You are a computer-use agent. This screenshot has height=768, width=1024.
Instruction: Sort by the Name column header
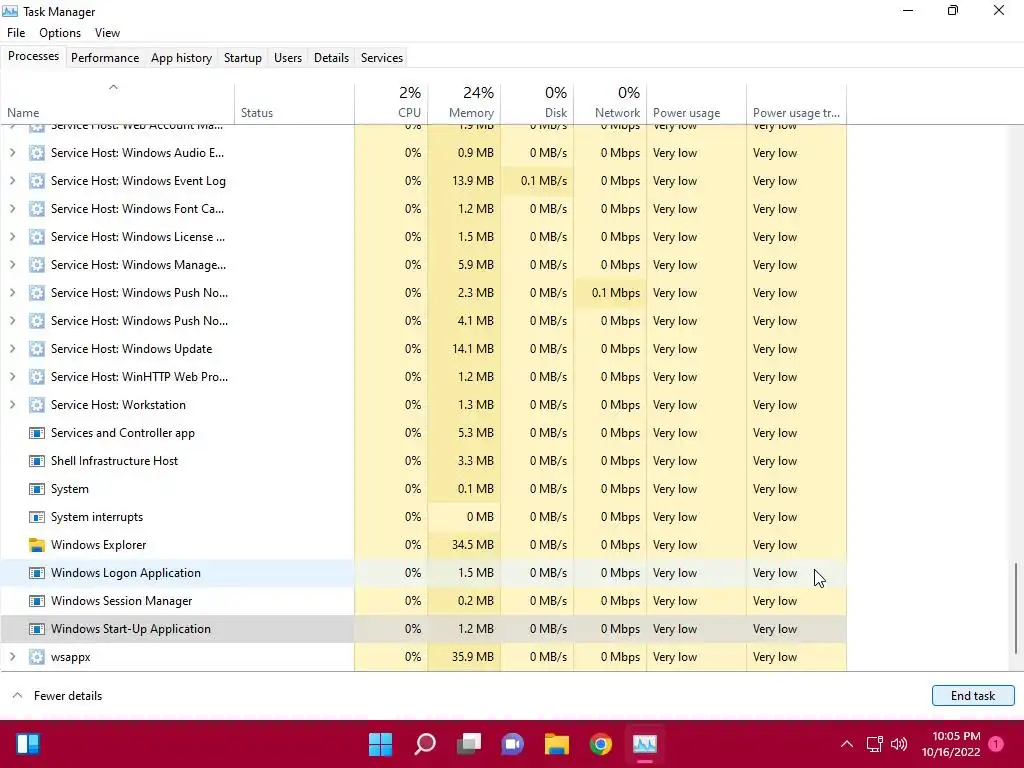click(118, 103)
